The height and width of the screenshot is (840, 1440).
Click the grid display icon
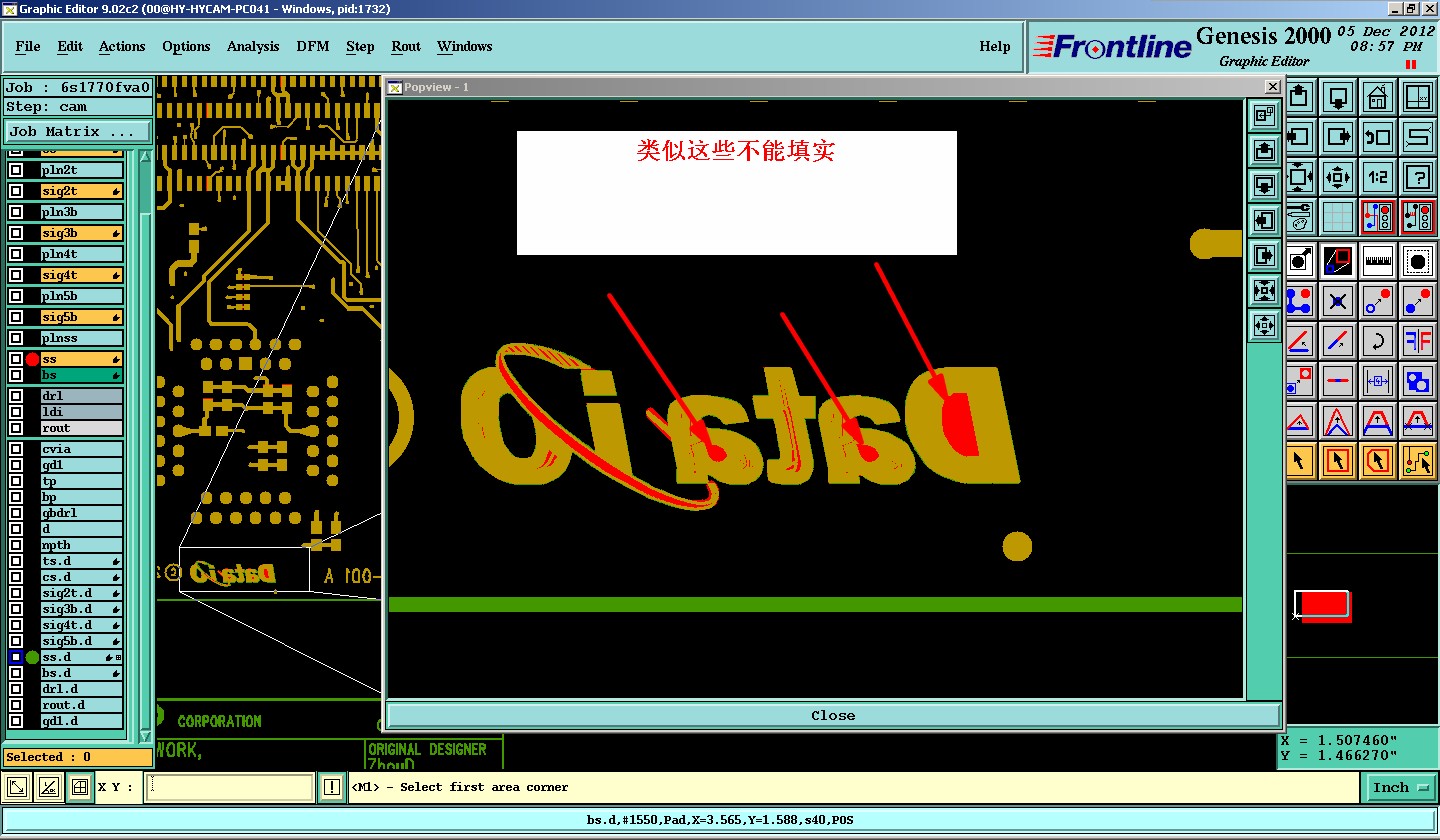point(1338,216)
